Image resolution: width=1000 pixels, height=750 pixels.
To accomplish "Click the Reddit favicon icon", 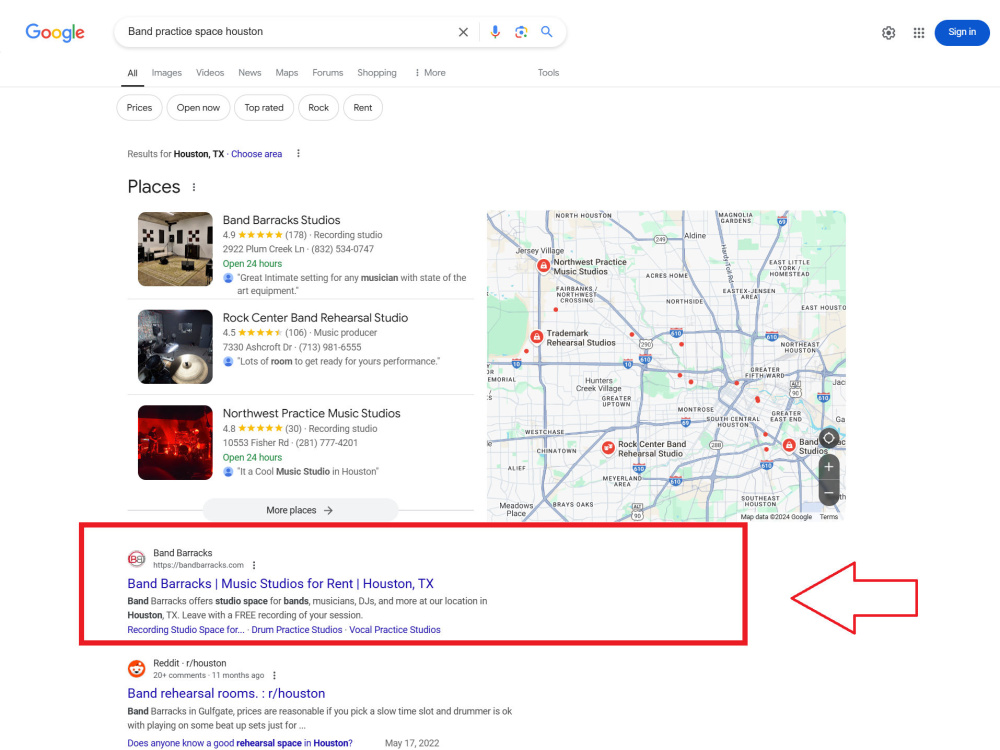I will pos(136,668).
